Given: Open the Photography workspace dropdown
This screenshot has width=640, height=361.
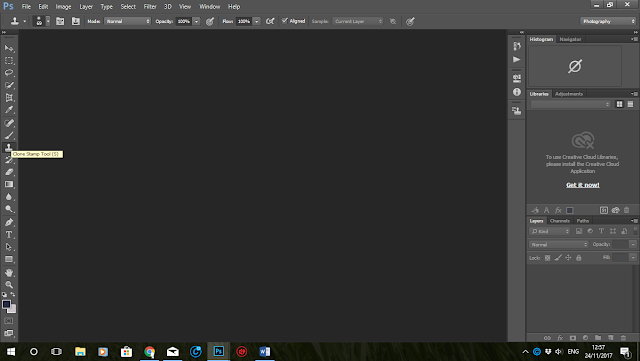Looking at the screenshot, I should coord(608,21).
